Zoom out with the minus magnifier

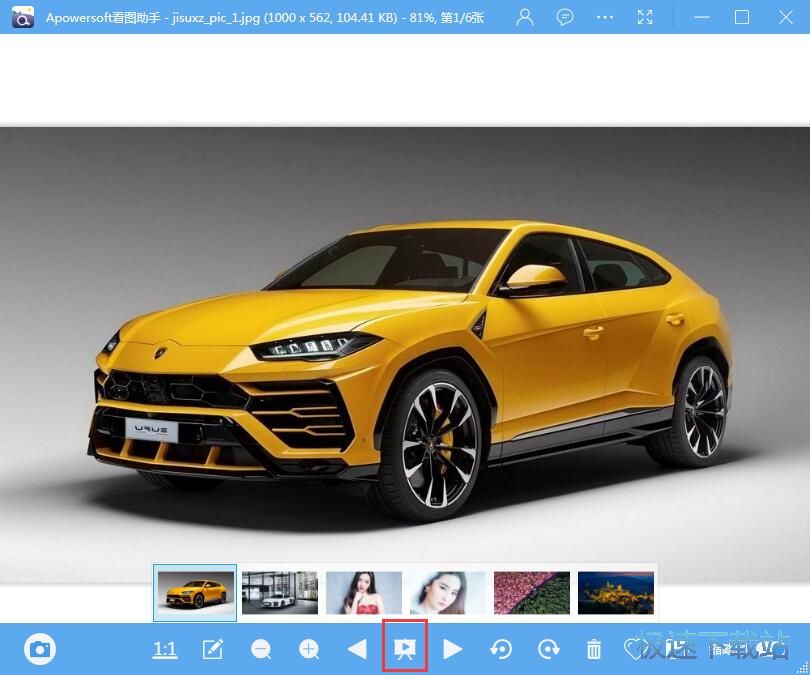coord(261,649)
